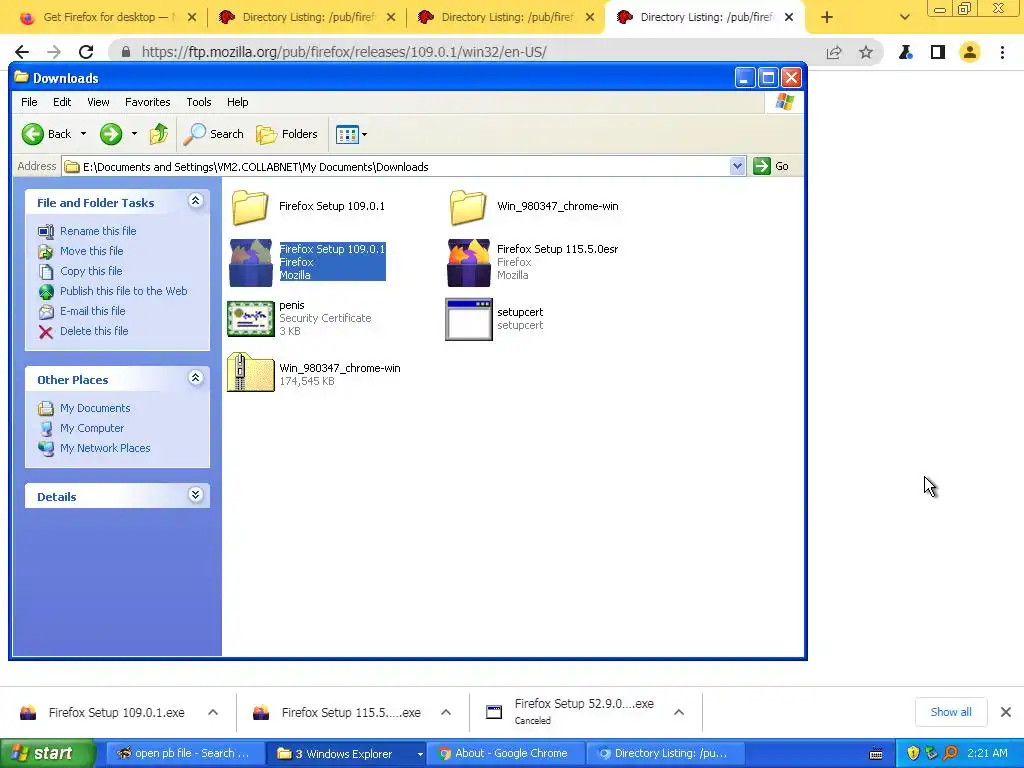Screen dimensions: 1024x768
Task: Toggle Chrome side panel icon
Action: pos(938,52)
